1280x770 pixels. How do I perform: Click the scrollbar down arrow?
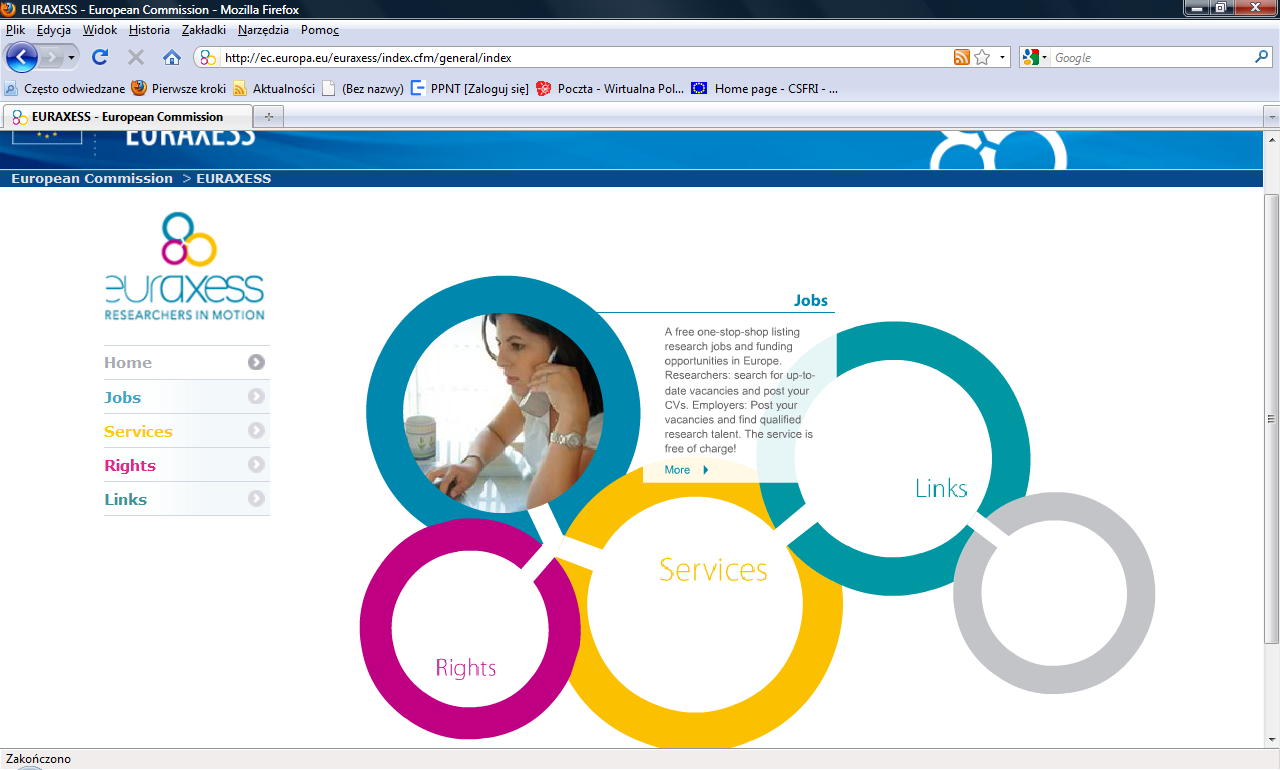(x=1272, y=739)
